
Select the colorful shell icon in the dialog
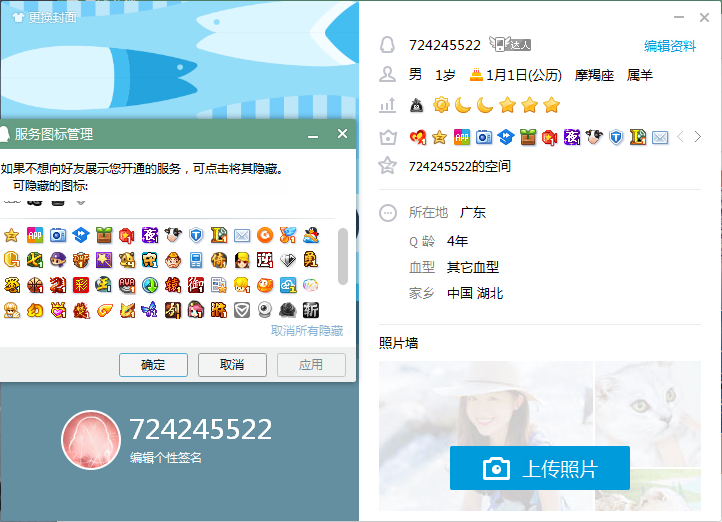pyautogui.click(x=311, y=285)
